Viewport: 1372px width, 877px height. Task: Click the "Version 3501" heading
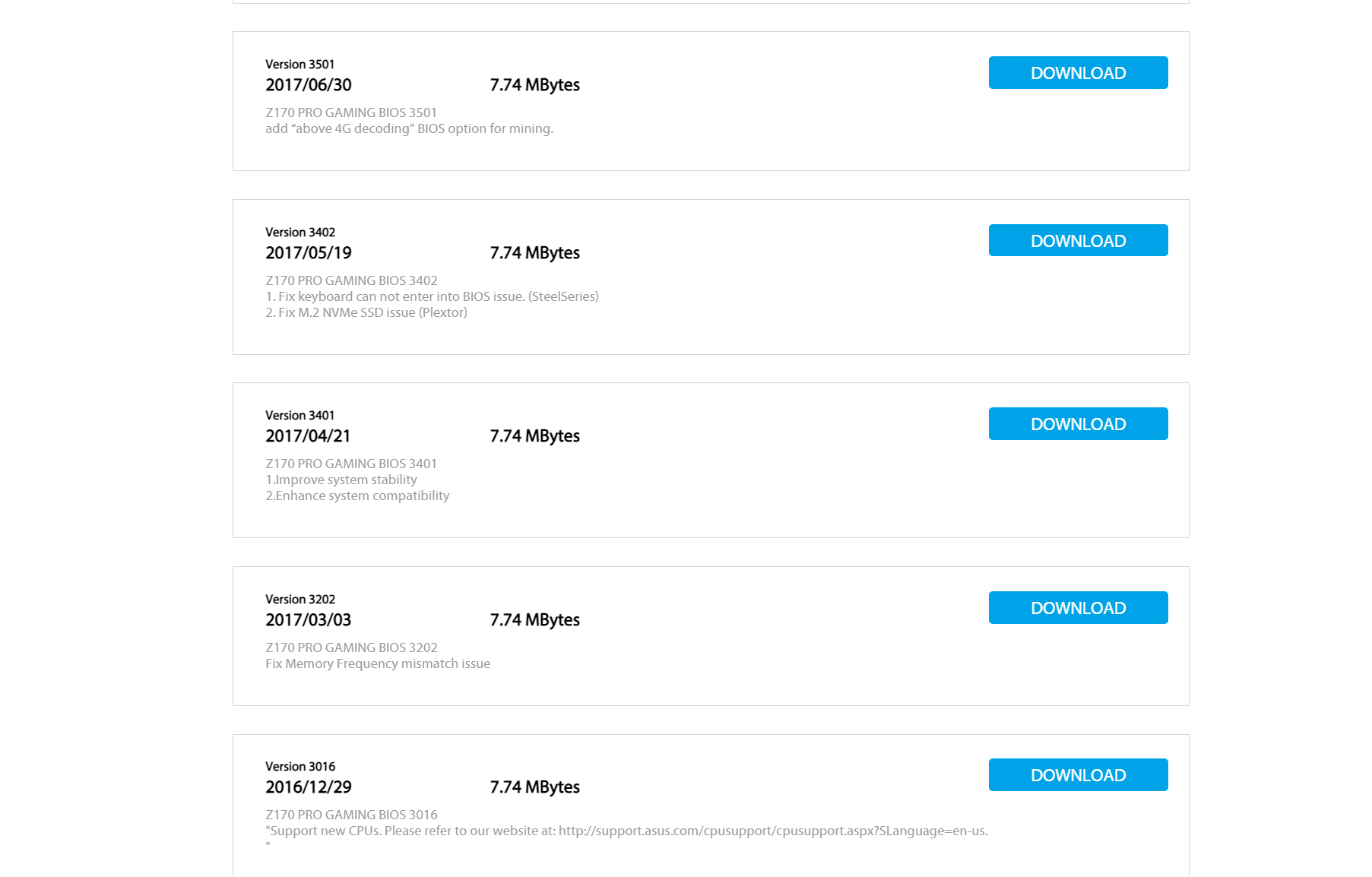coord(299,65)
